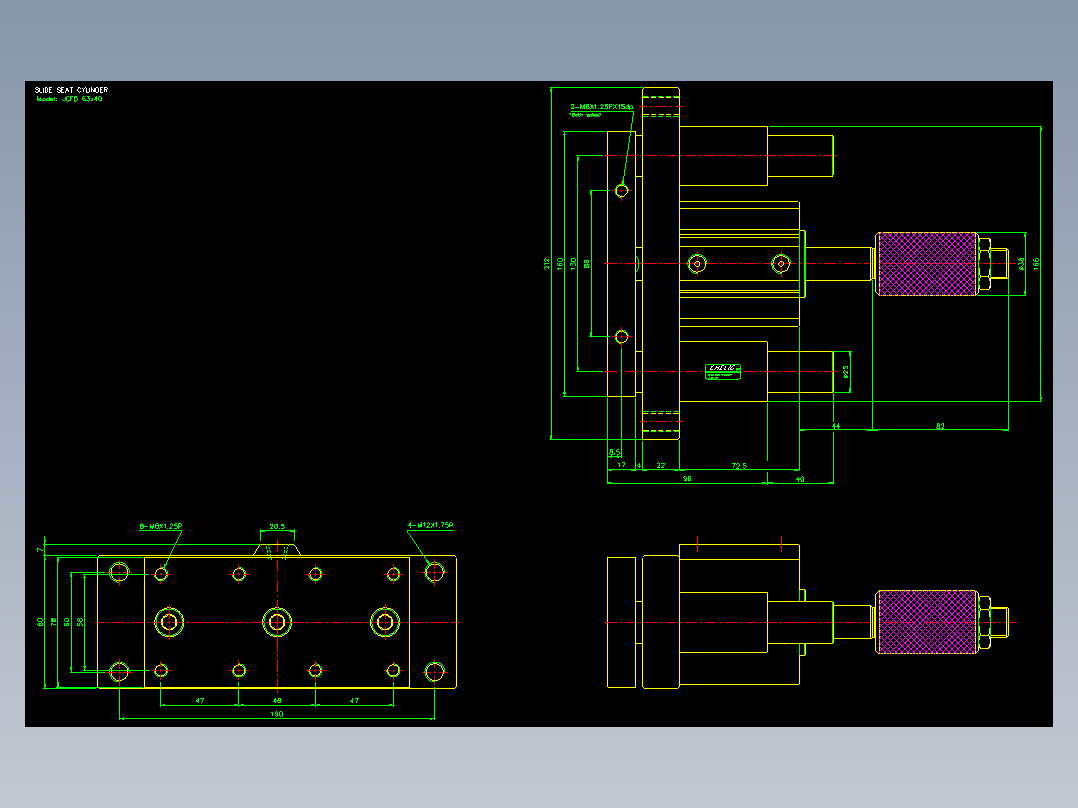Image resolution: width=1078 pixels, height=808 pixels.
Task: Select the left port circle on the cylinder centerline
Action: (697, 263)
